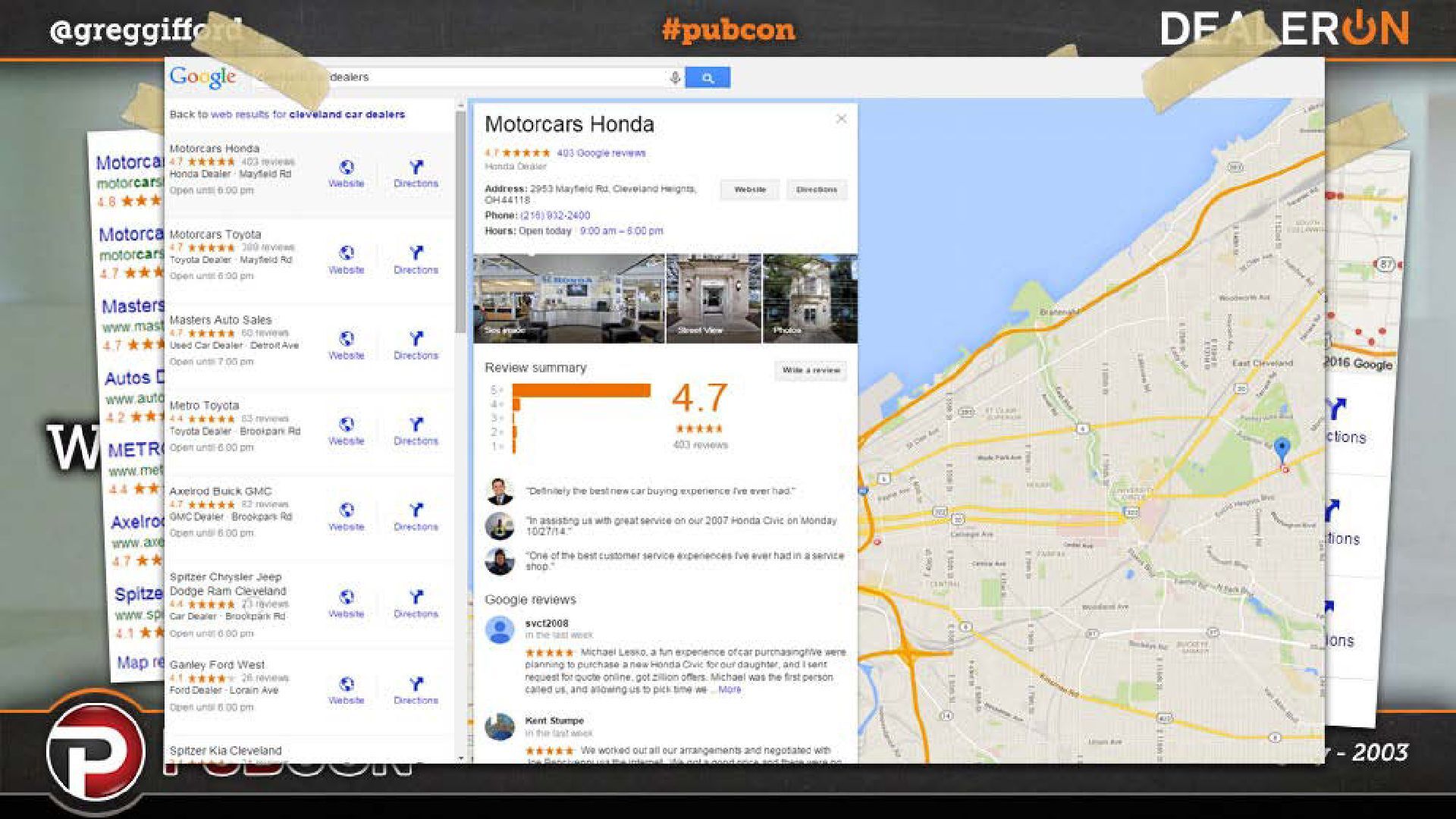Click the DealerOn logo
The image size is (1456, 819).
click(x=1284, y=29)
